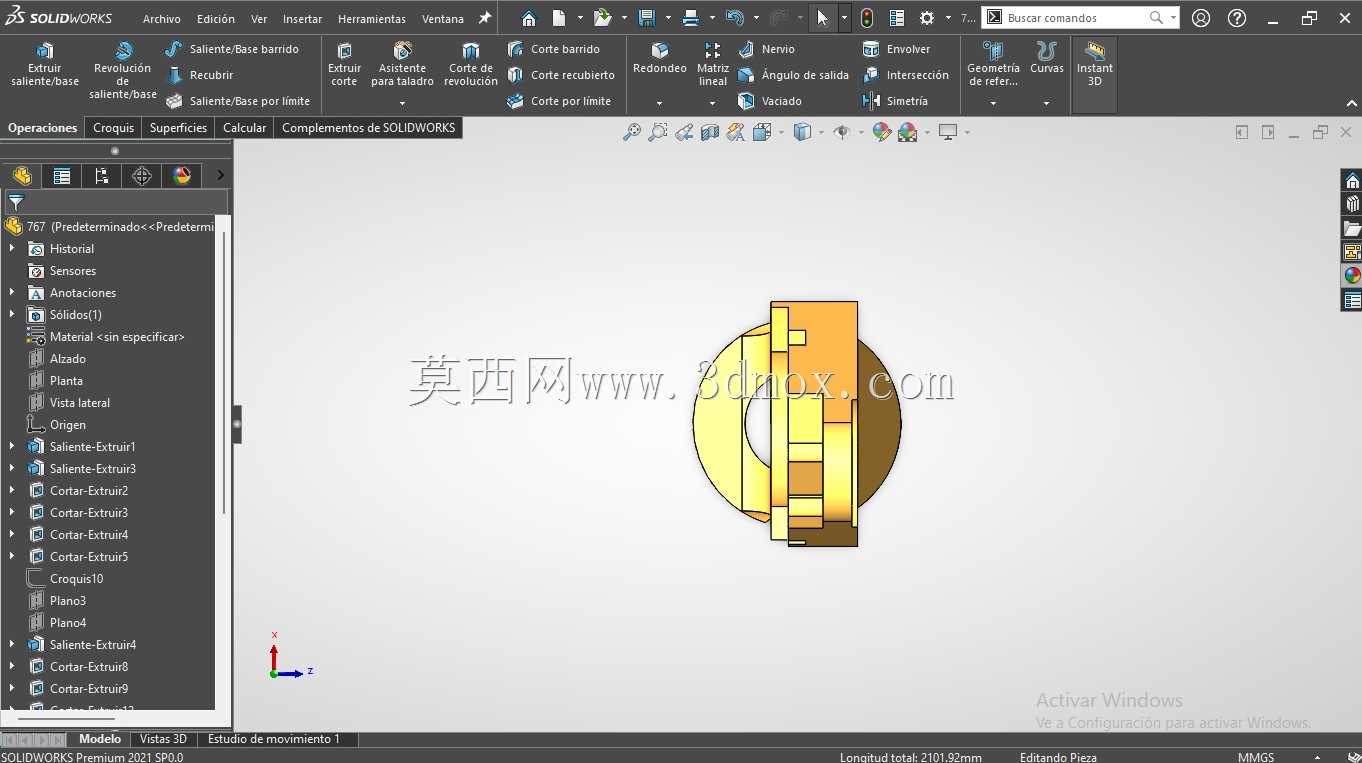Apply the Redondeo fillet tool

click(x=659, y=59)
